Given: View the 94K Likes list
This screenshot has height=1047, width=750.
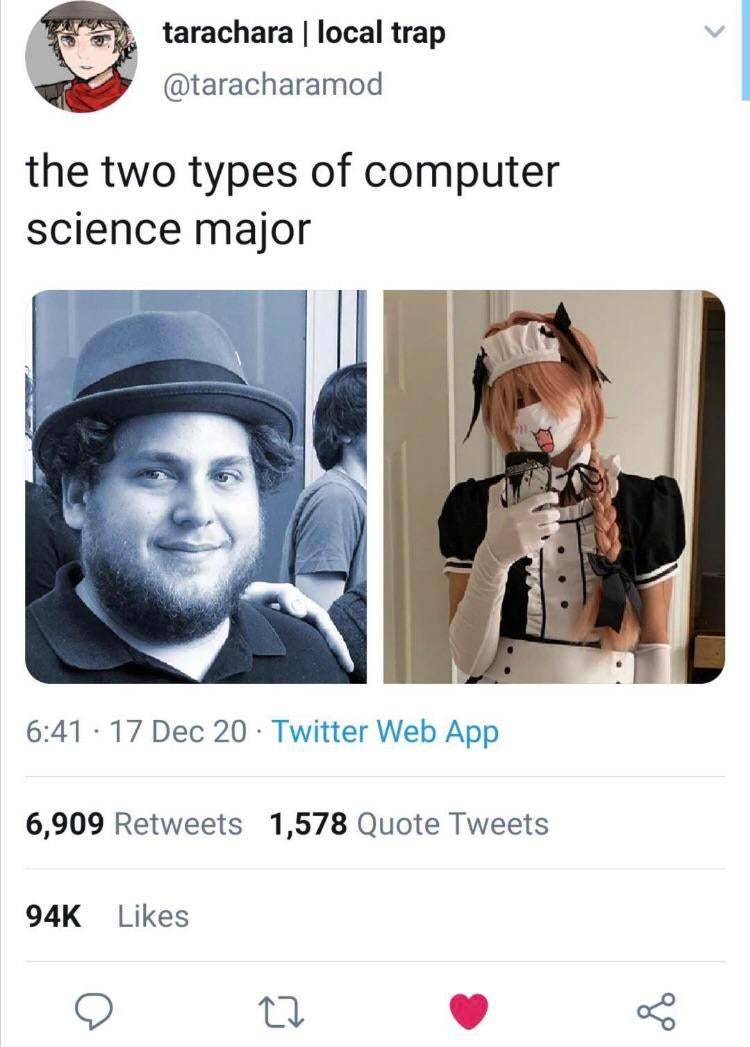Looking at the screenshot, I should tap(108, 916).
